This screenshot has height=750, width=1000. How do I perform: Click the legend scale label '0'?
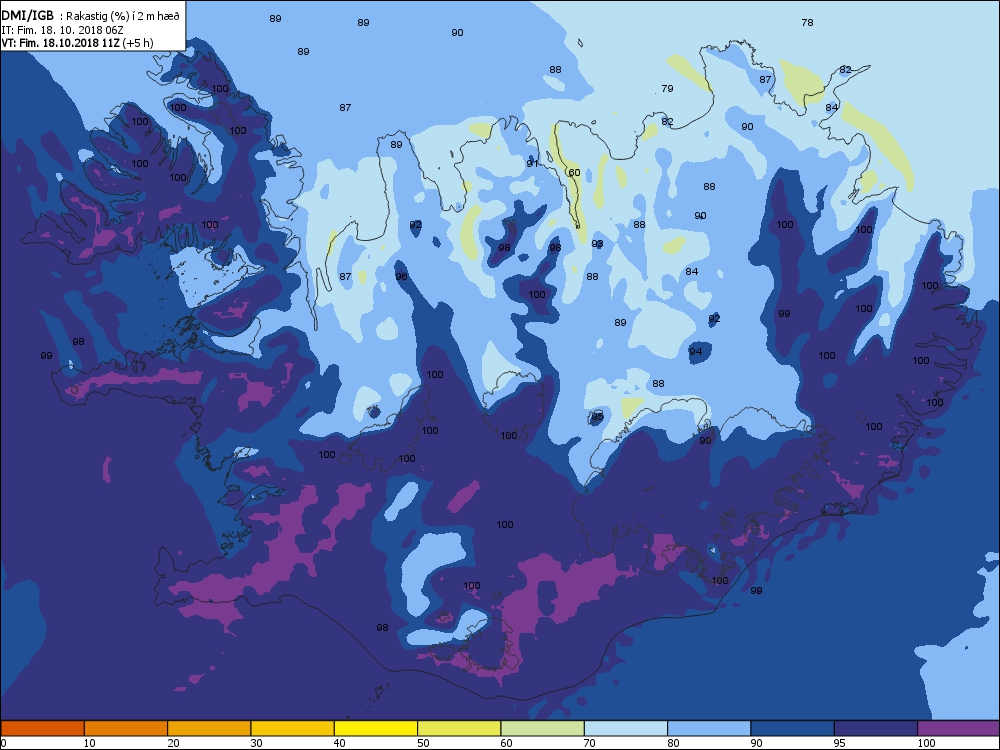coord(4,743)
